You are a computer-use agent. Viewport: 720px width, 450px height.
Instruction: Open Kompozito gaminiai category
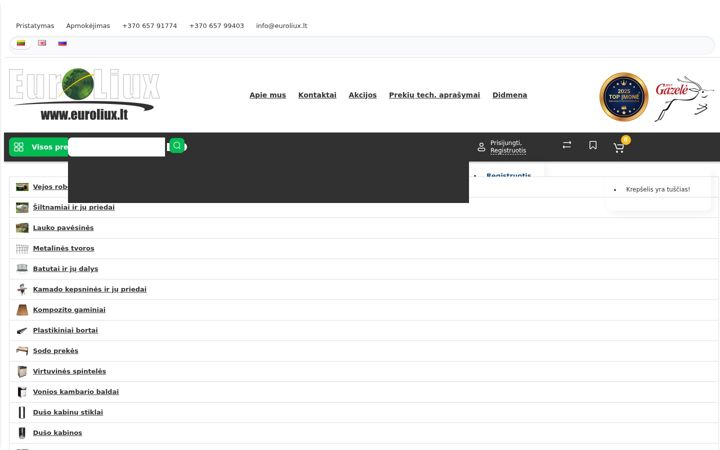pyautogui.click(x=69, y=310)
